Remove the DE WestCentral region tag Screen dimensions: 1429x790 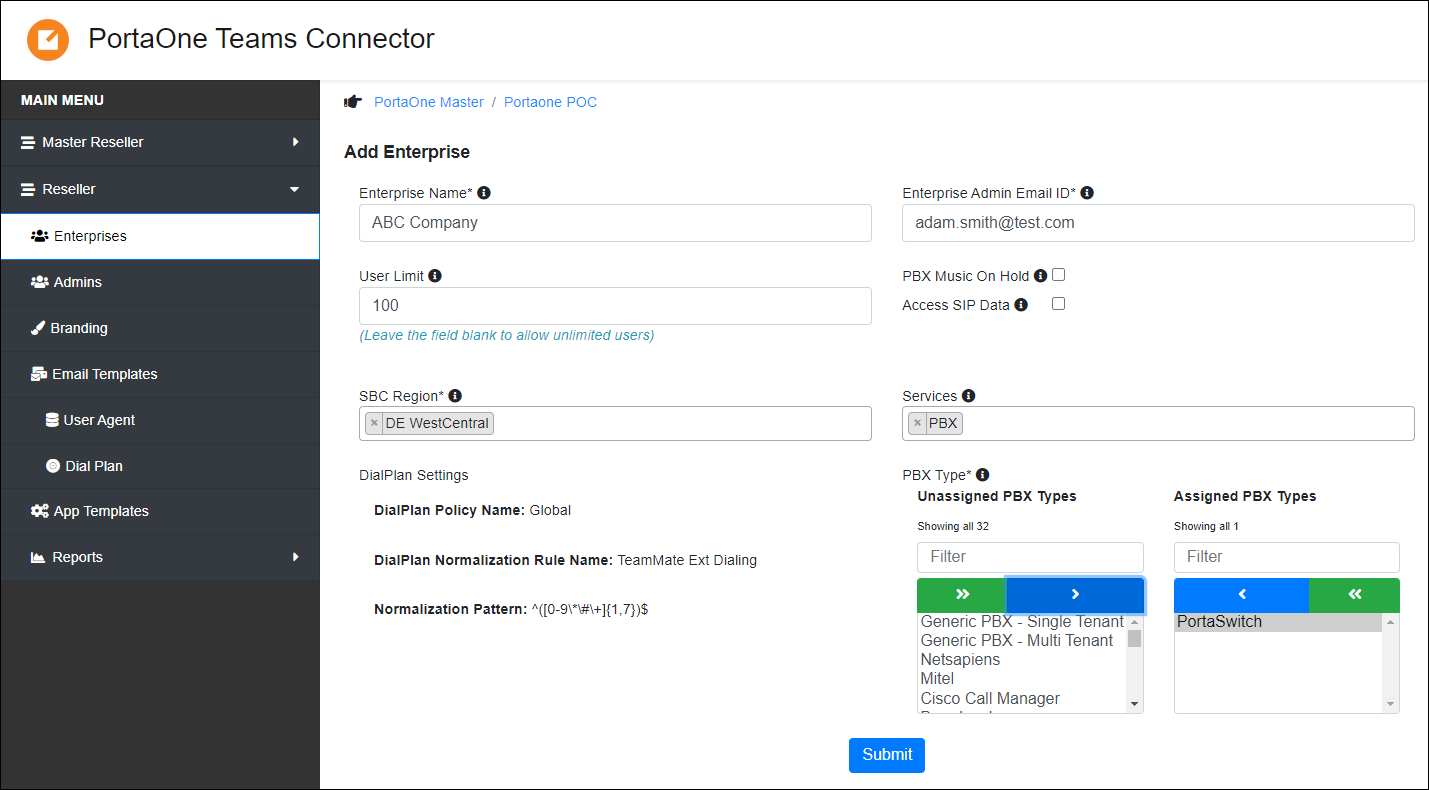coord(374,423)
